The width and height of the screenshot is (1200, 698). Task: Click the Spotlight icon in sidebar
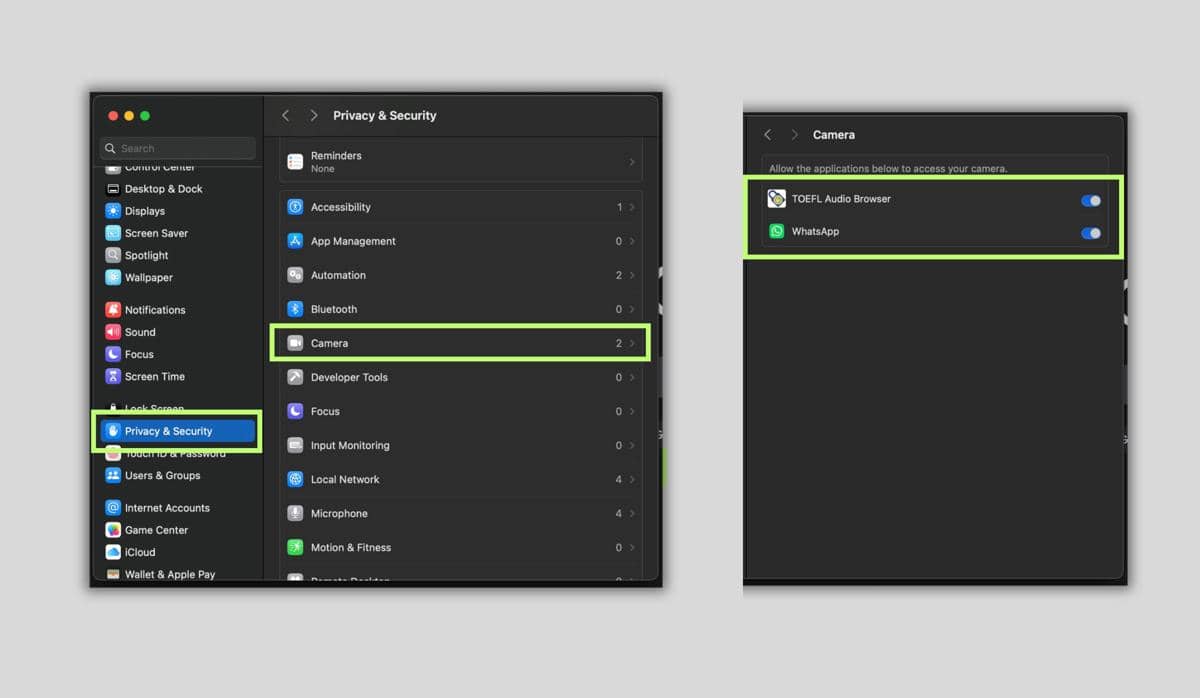point(113,255)
